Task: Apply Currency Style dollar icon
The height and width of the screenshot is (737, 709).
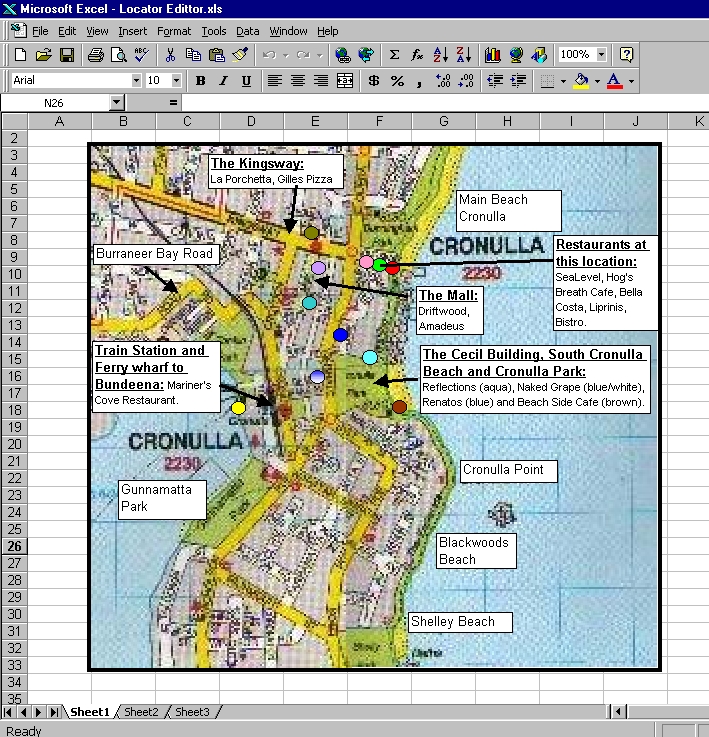Action: tap(374, 81)
